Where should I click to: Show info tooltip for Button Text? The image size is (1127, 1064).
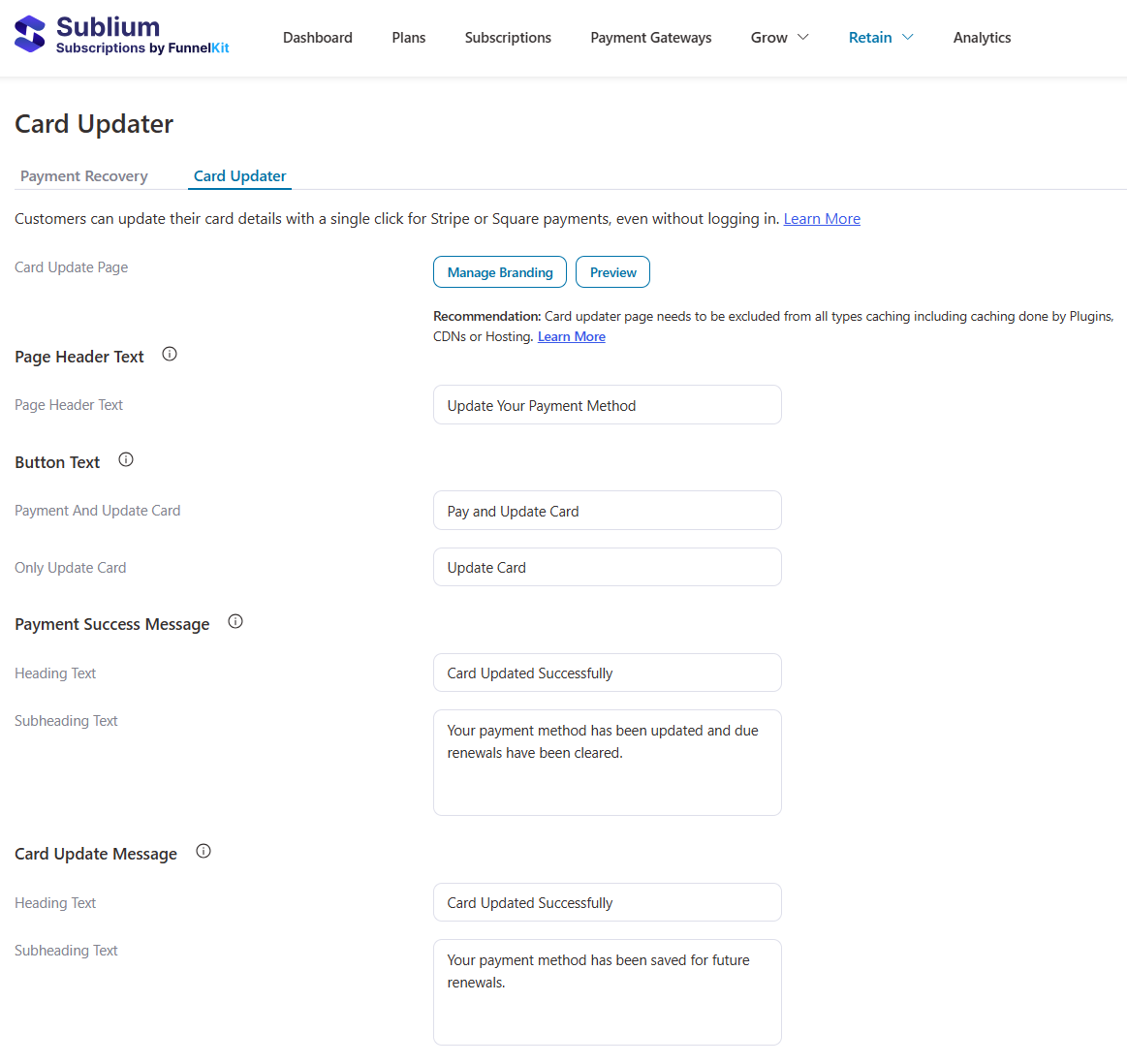pos(126,459)
